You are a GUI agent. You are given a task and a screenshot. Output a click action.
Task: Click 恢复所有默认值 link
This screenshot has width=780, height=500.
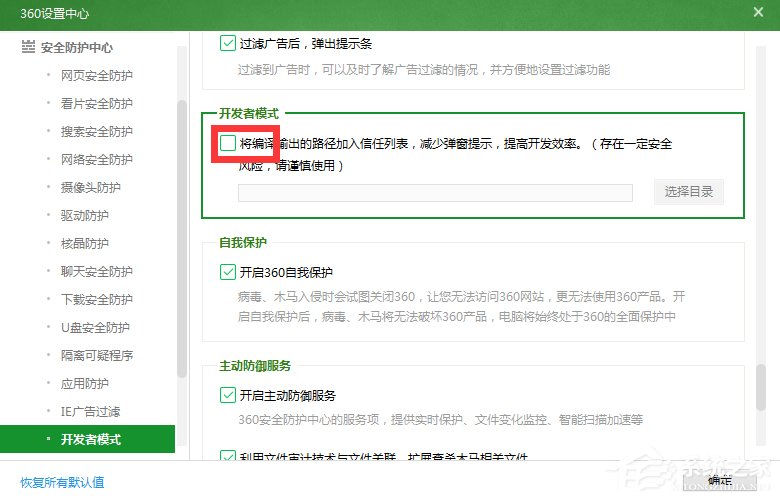pos(62,482)
